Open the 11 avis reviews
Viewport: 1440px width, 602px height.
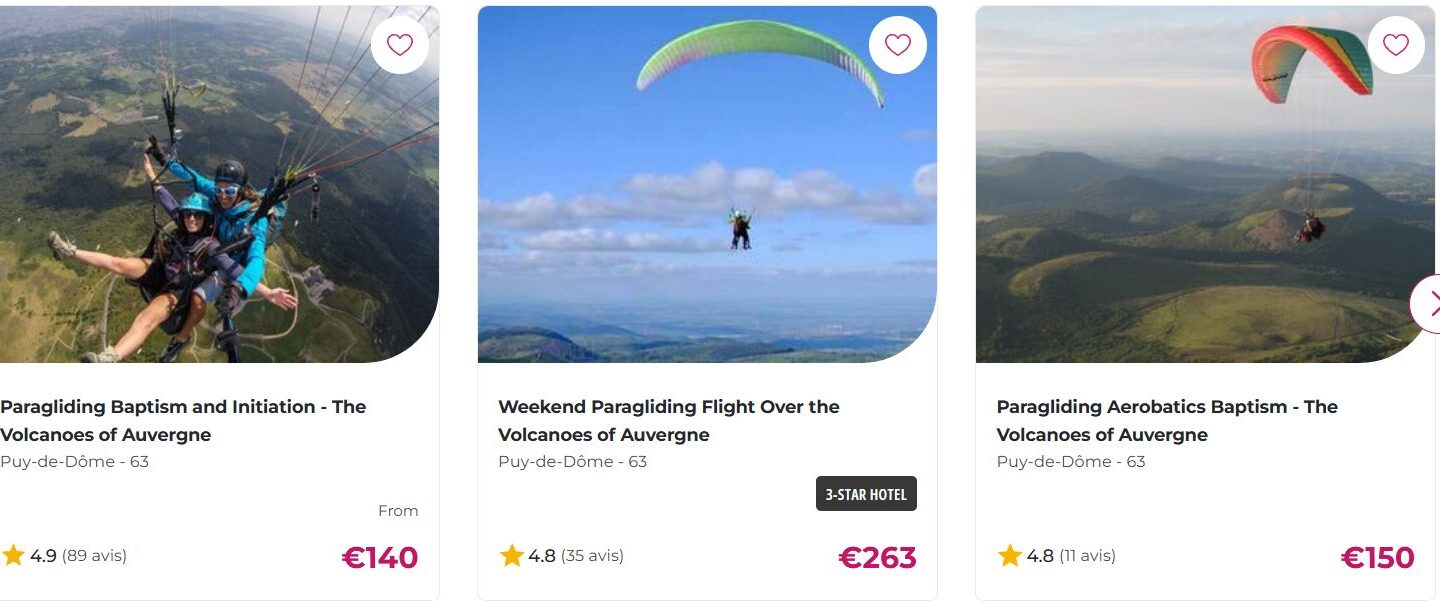click(x=1087, y=556)
